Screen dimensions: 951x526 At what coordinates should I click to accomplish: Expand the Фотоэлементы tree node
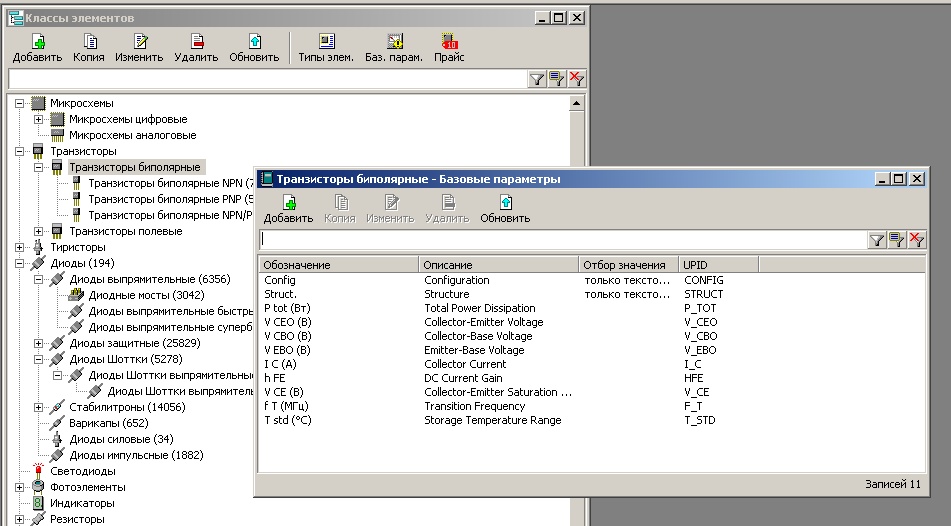19,487
